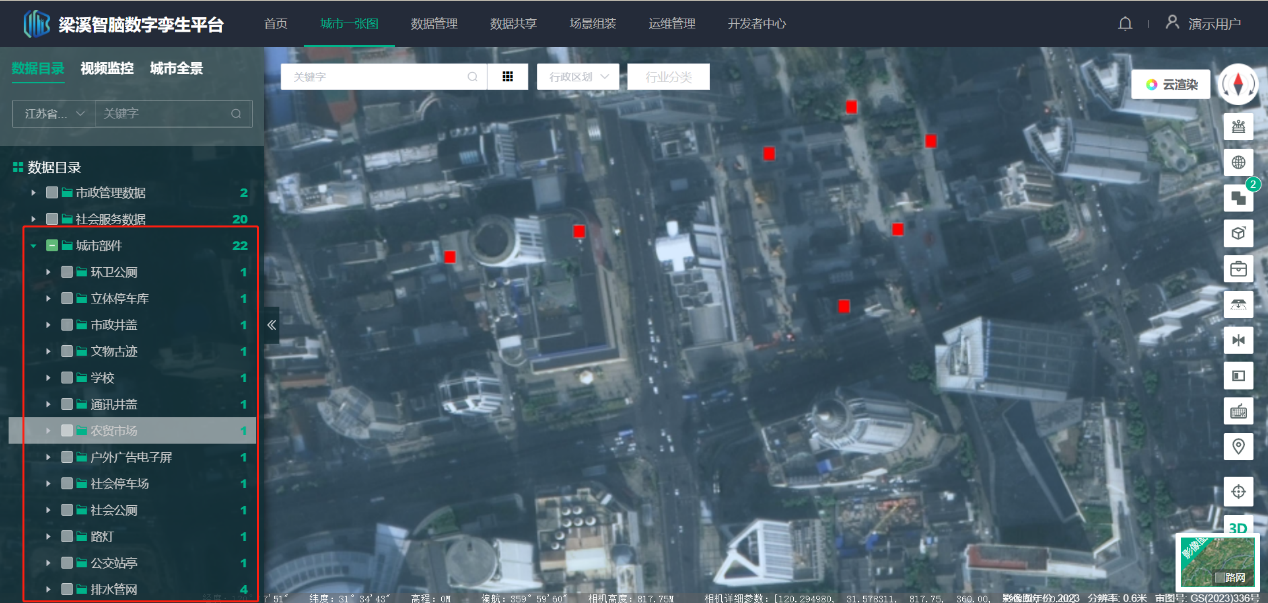Expand the 户外广告电子屏 node
Image resolution: width=1268 pixels, height=603 pixels.
(48, 458)
